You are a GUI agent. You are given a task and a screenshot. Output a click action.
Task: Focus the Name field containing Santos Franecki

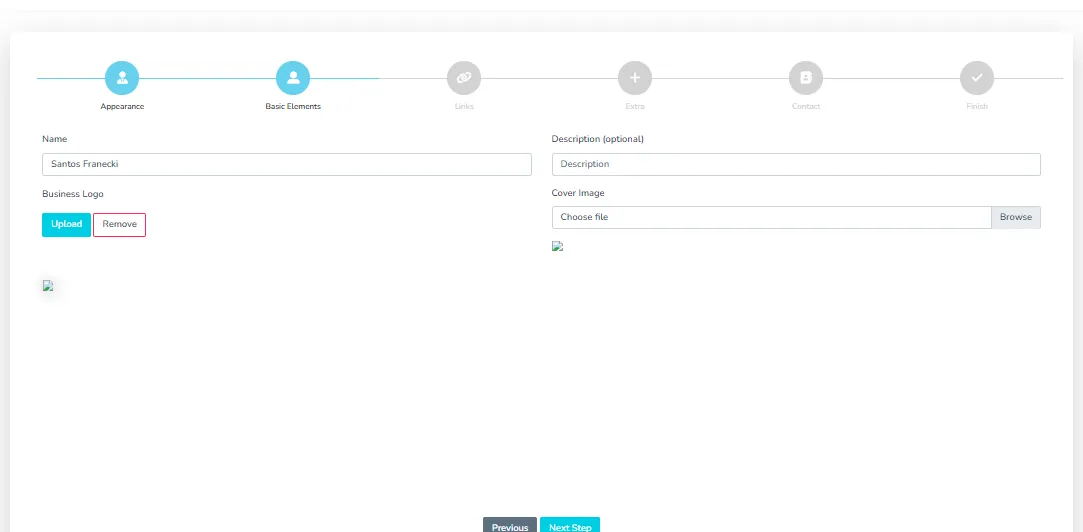click(287, 164)
